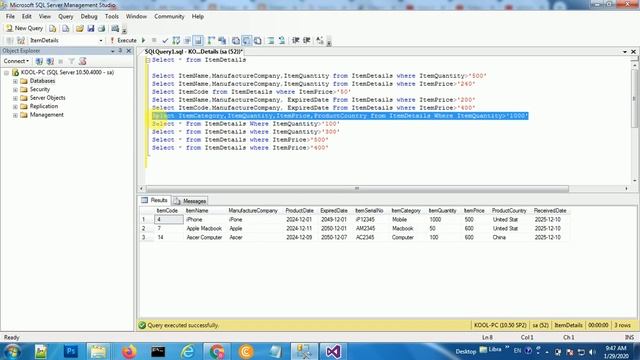Open Chrome from the taskbar
The image size is (640, 360).
pyautogui.click(x=217, y=351)
